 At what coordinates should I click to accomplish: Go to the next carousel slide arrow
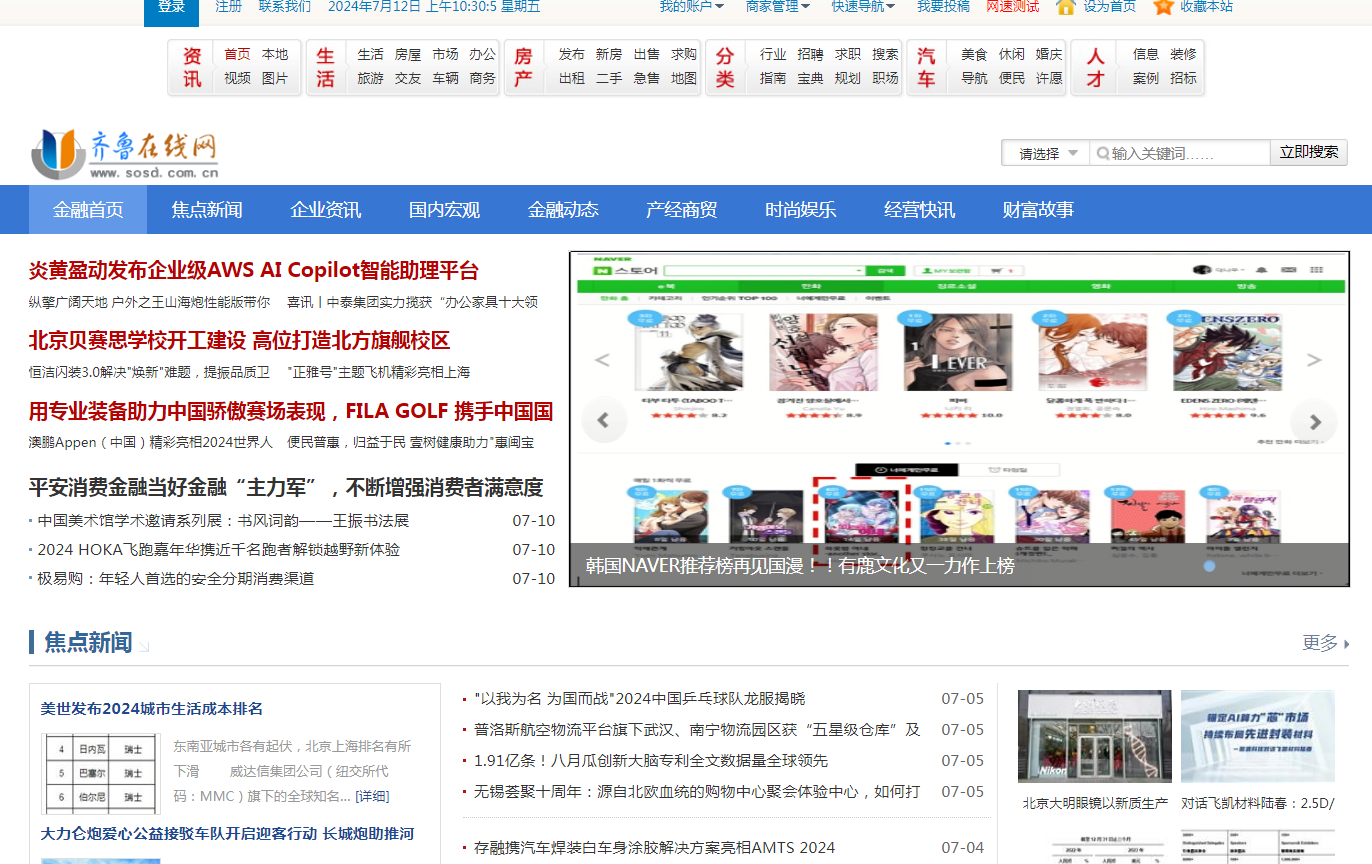[x=1315, y=421]
